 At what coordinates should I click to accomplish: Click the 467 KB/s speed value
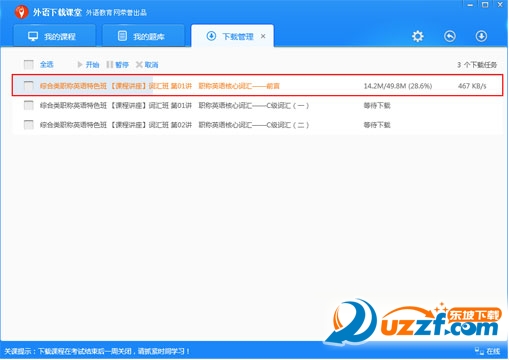tap(472, 86)
